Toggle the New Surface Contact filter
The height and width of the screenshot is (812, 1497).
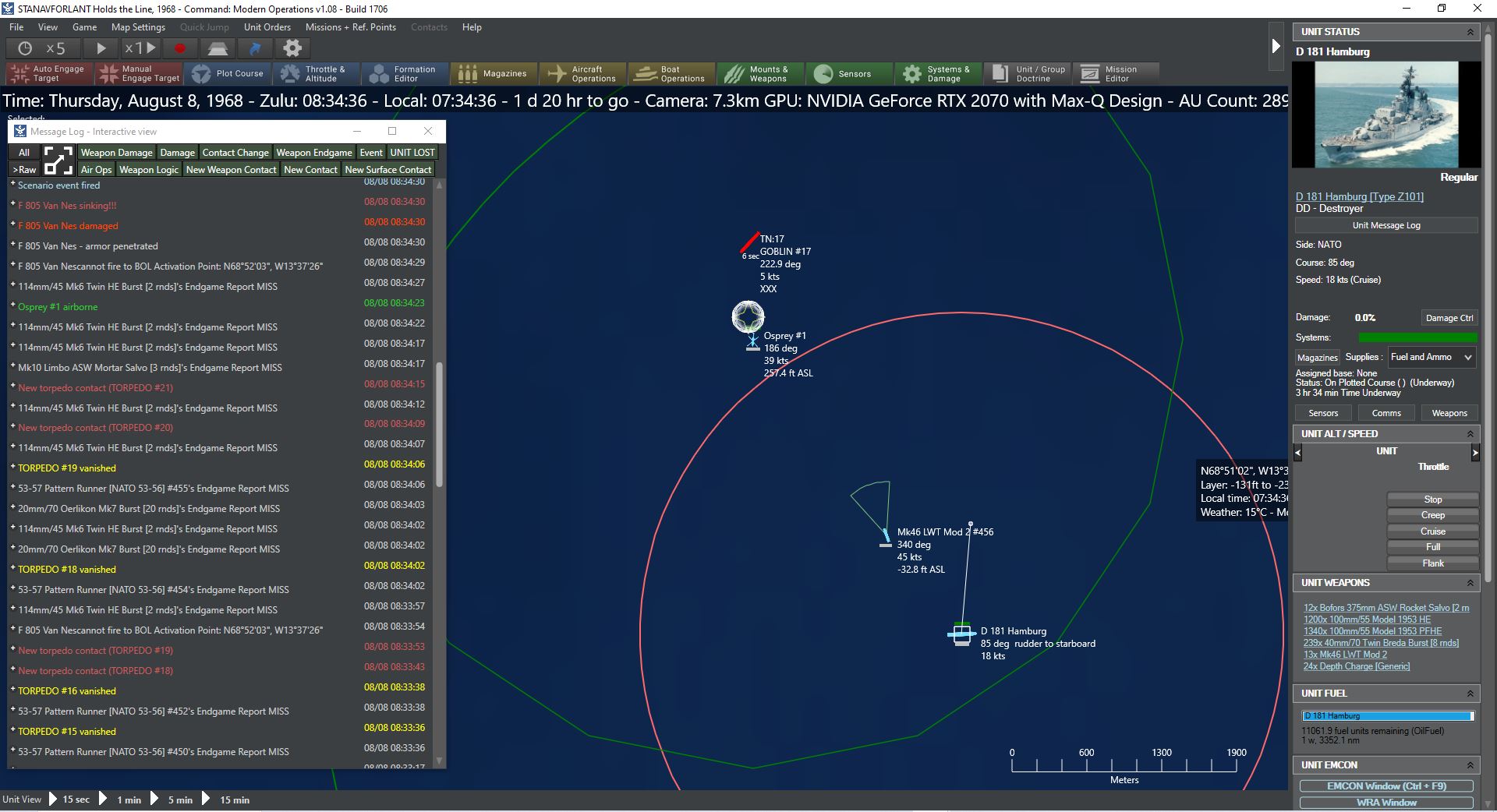[388, 170]
